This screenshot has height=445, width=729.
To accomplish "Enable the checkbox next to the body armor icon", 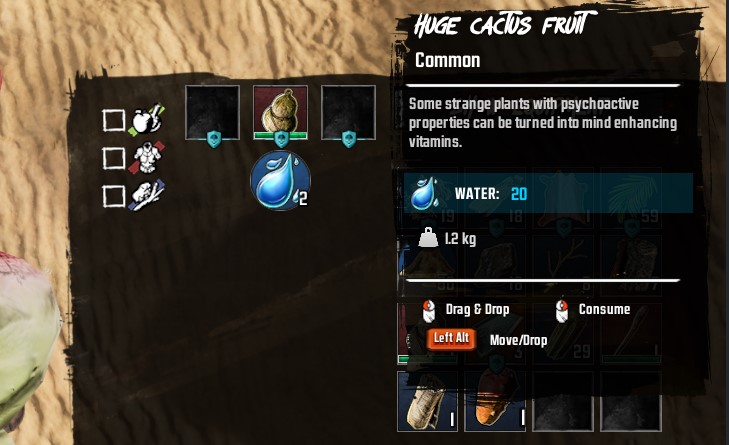I will click(113, 158).
